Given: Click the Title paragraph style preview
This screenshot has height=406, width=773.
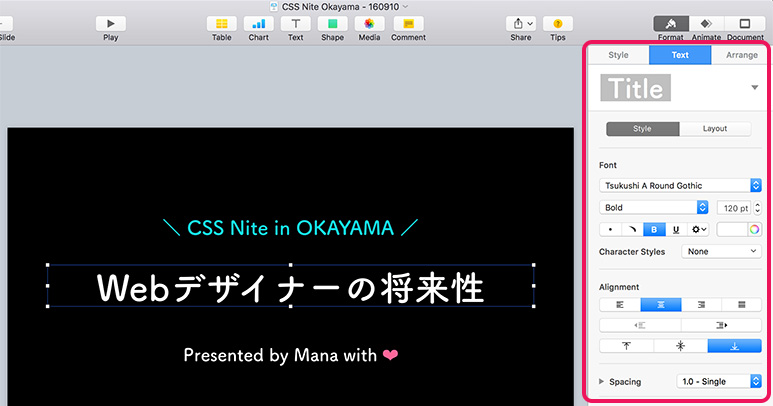Looking at the screenshot, I should [x=635, y=88].
